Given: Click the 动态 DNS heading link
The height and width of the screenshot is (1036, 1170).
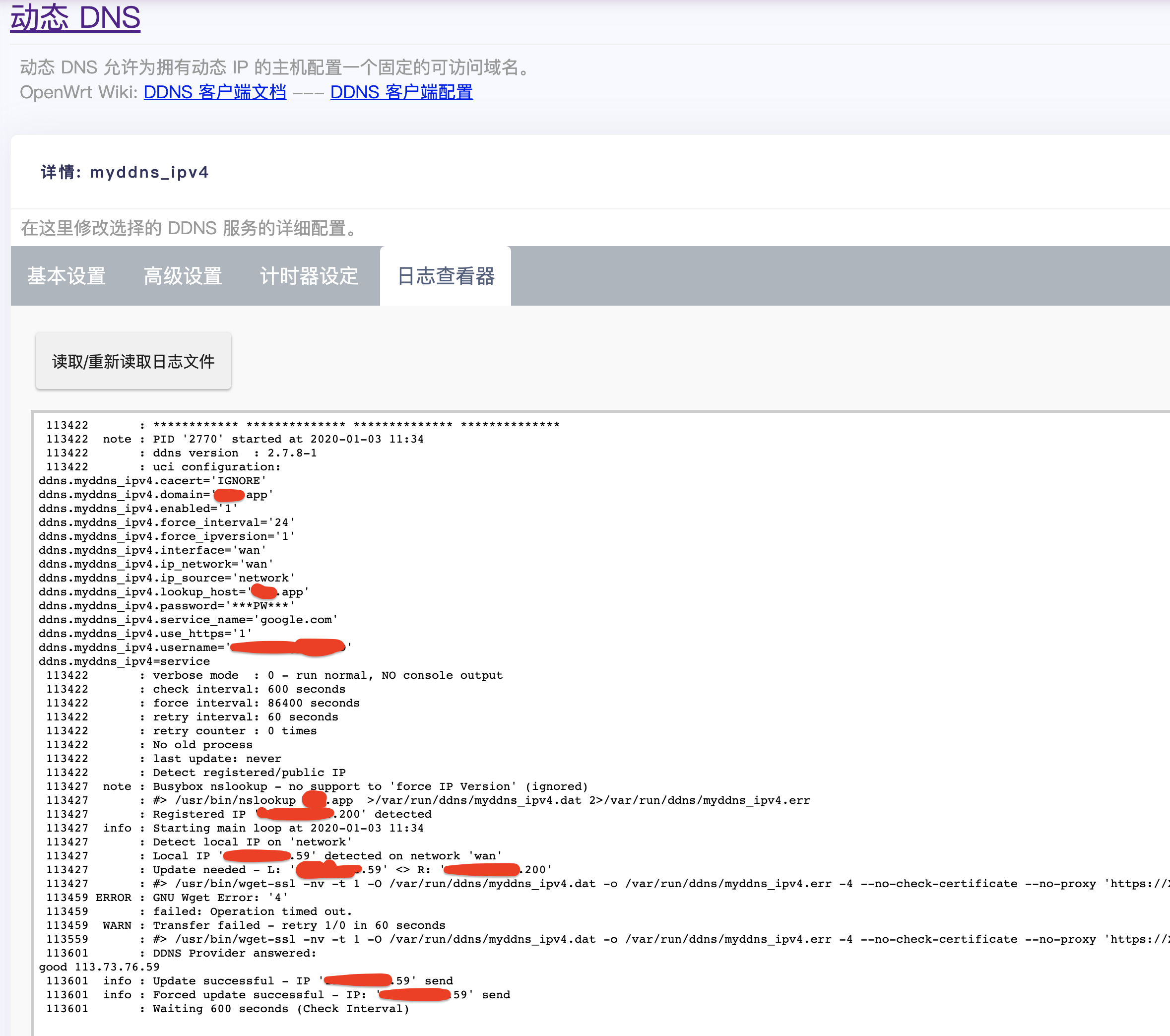Looking at the screenshot, I should 74,18.
